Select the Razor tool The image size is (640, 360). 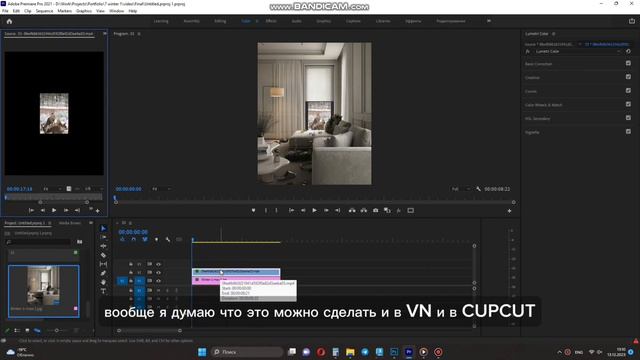point(103,256)
